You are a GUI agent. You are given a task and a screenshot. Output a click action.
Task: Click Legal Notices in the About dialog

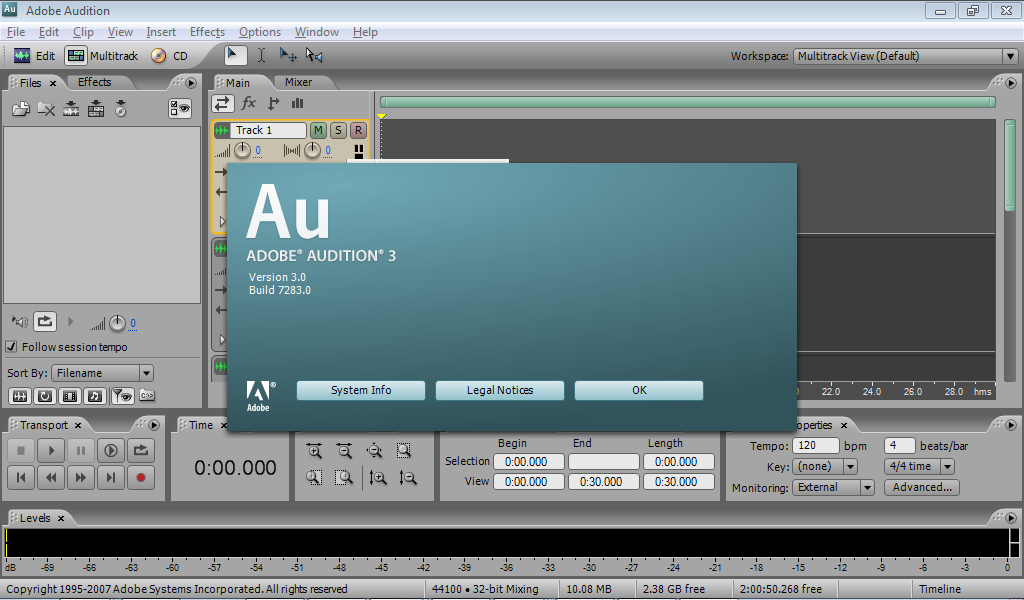coord(500,390)
